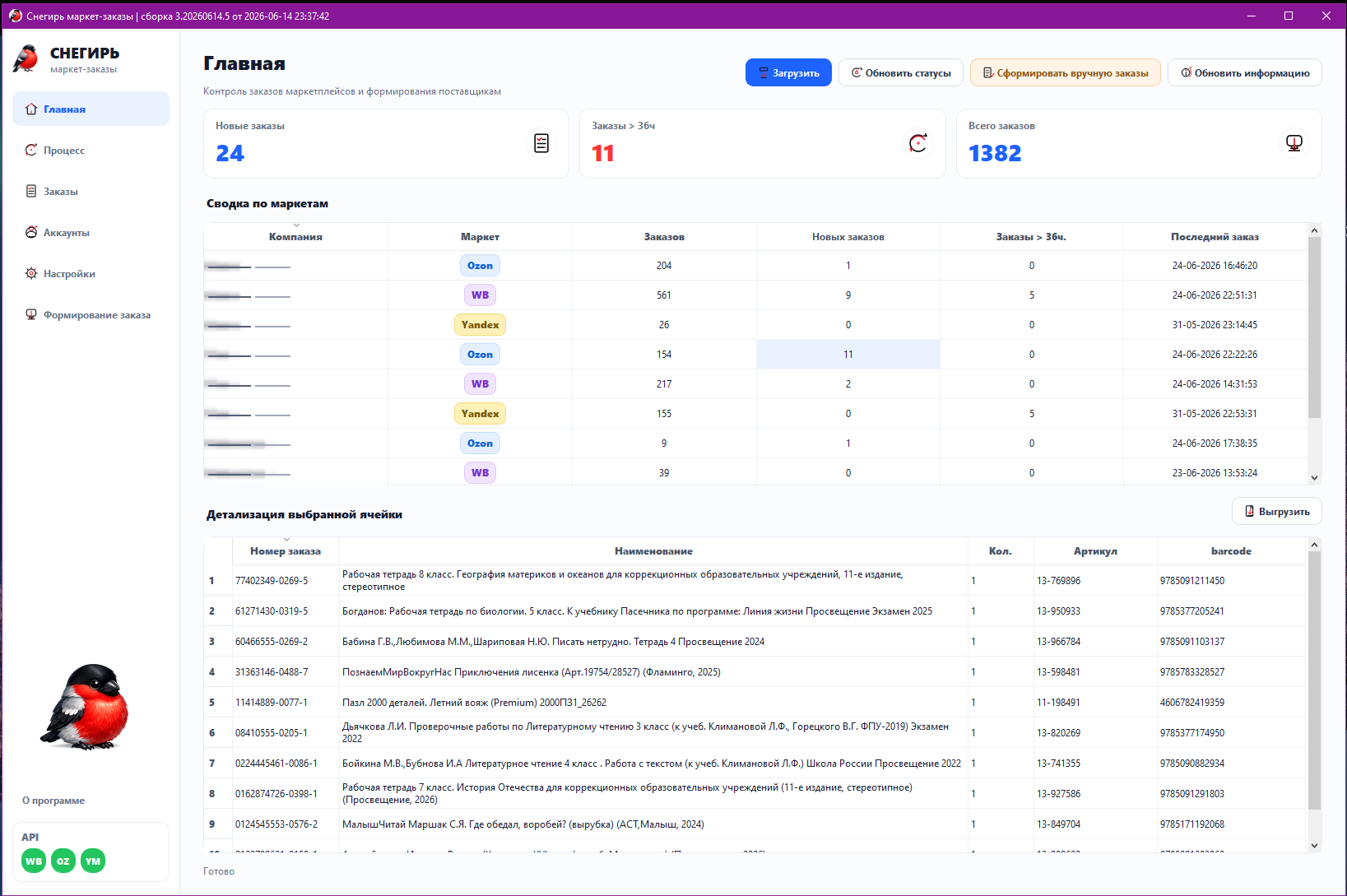
Task: Open the Главная section in sidebar
Action: [x=91, y=109]
